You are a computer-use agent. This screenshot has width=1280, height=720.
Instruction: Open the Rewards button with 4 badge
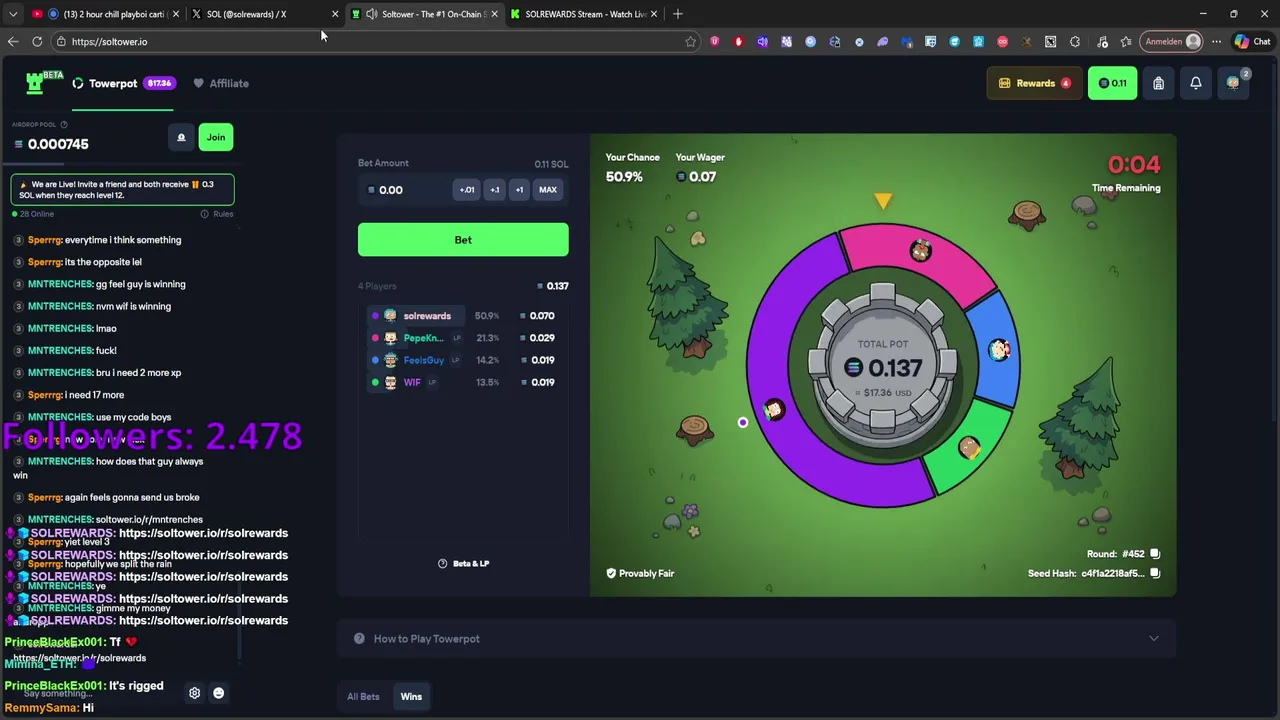click(1035, 83)
